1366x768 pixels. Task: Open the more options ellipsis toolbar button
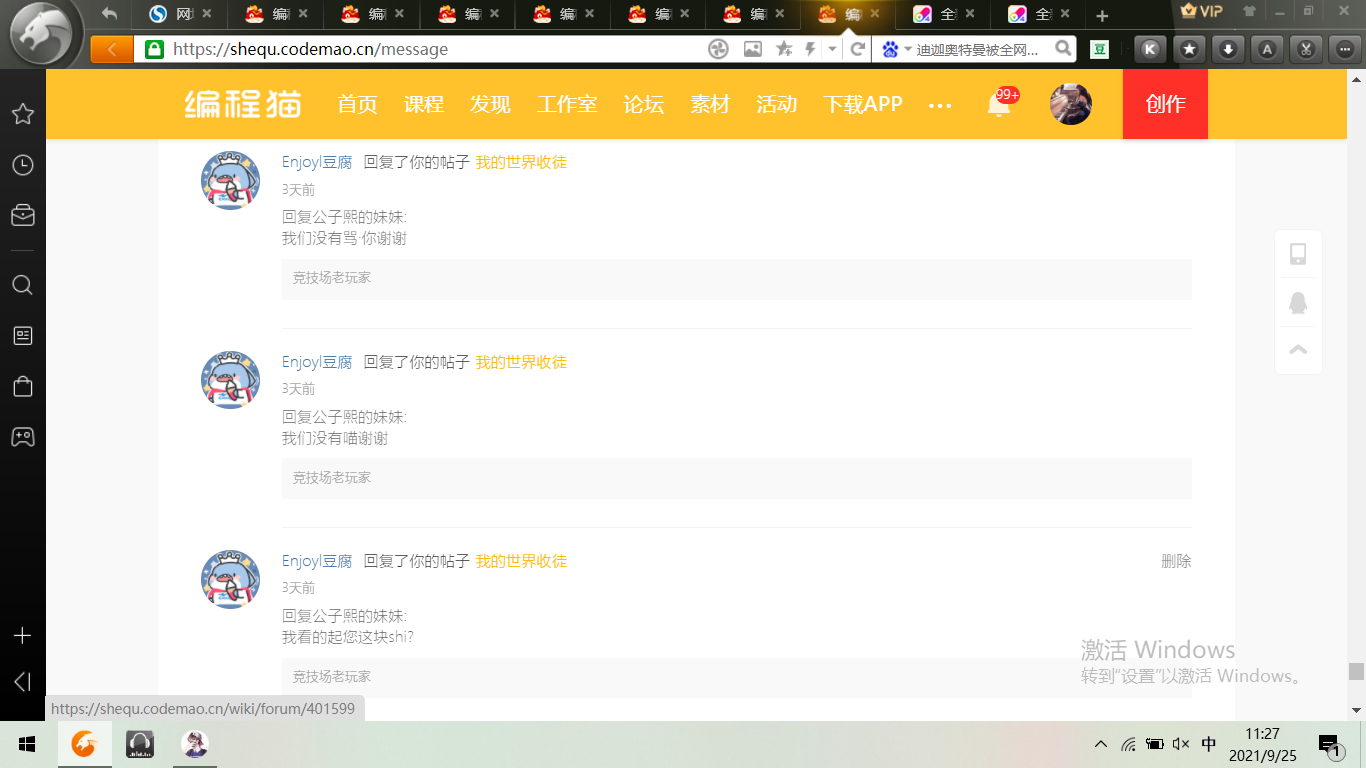pos(1343,49)
